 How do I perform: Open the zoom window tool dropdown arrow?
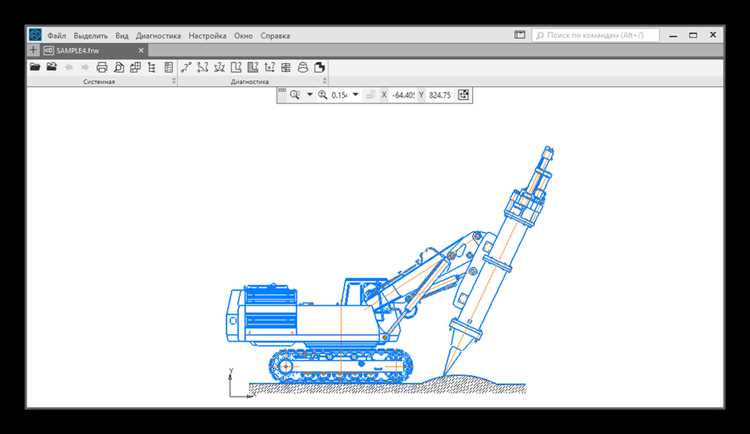pos(309,95)
